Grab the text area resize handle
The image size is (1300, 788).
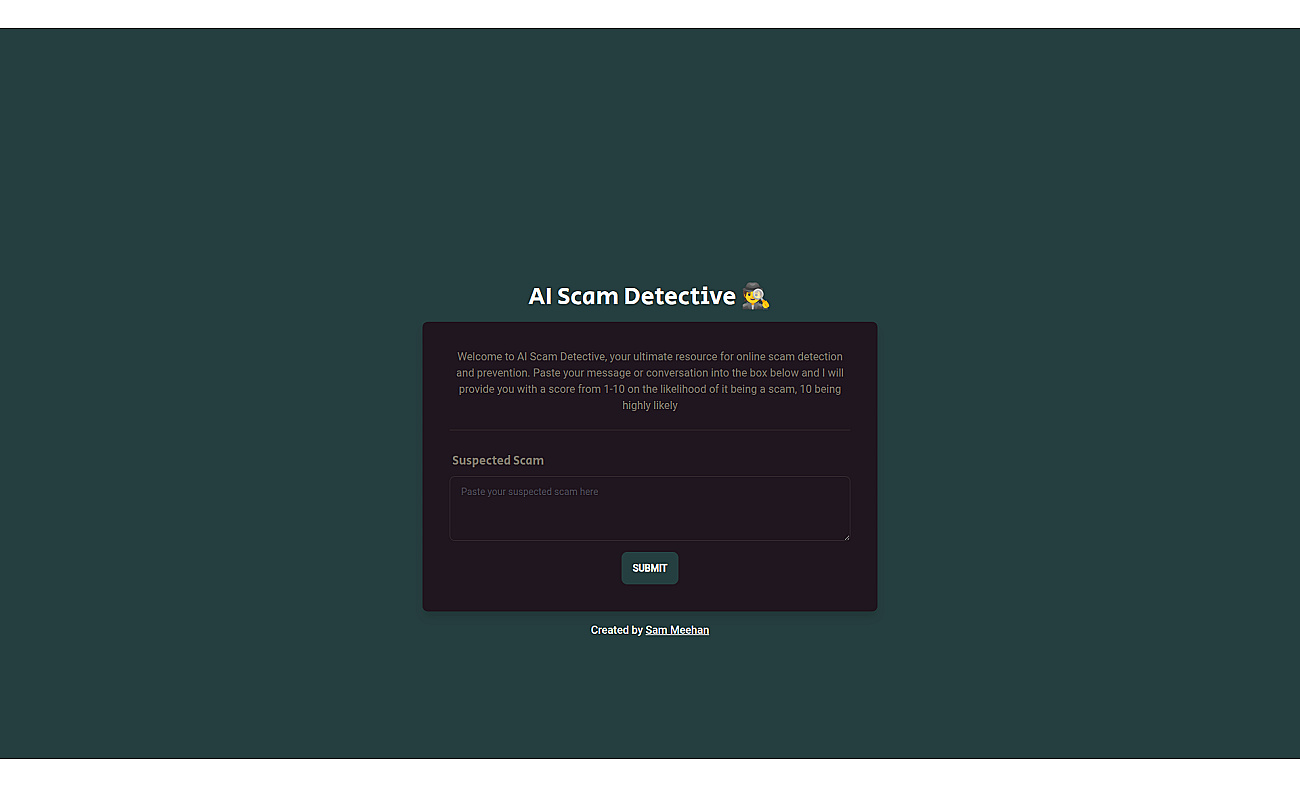[x=845, y=536]
